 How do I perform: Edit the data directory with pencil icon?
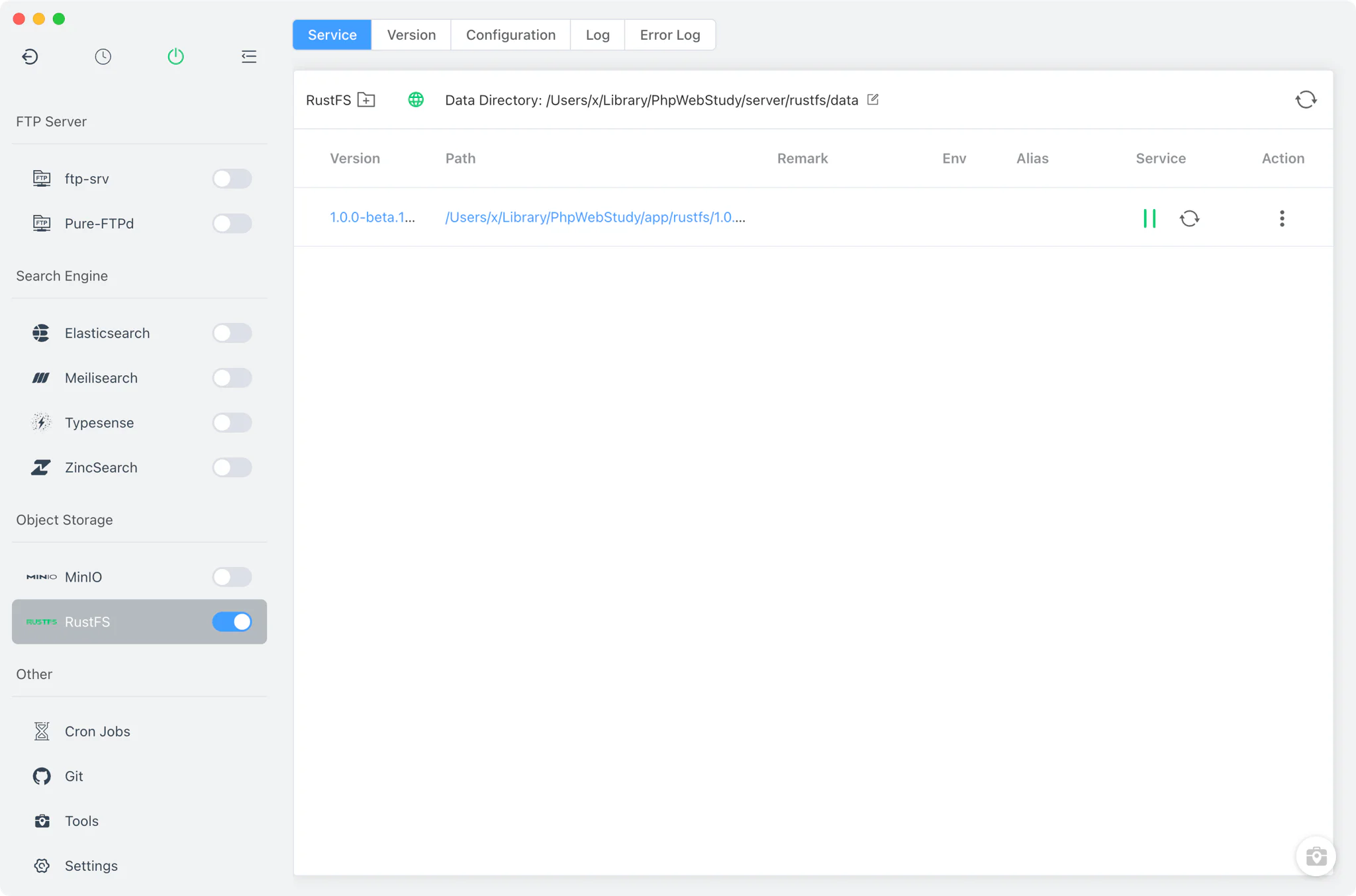coord(873,99)
